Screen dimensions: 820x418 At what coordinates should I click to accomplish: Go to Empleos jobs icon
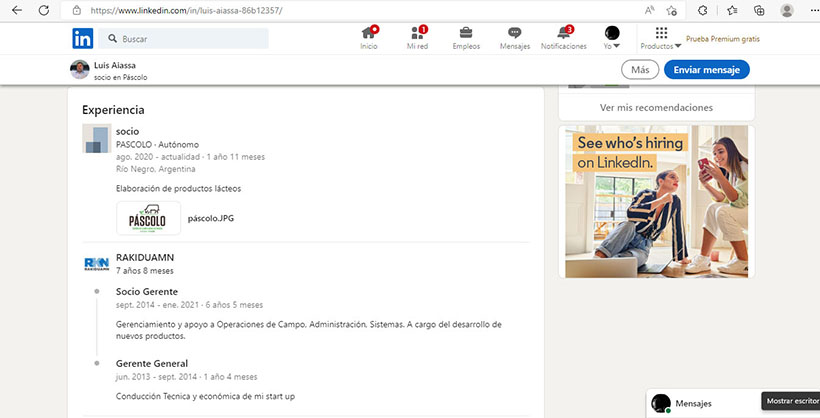[x=466, y=38]
